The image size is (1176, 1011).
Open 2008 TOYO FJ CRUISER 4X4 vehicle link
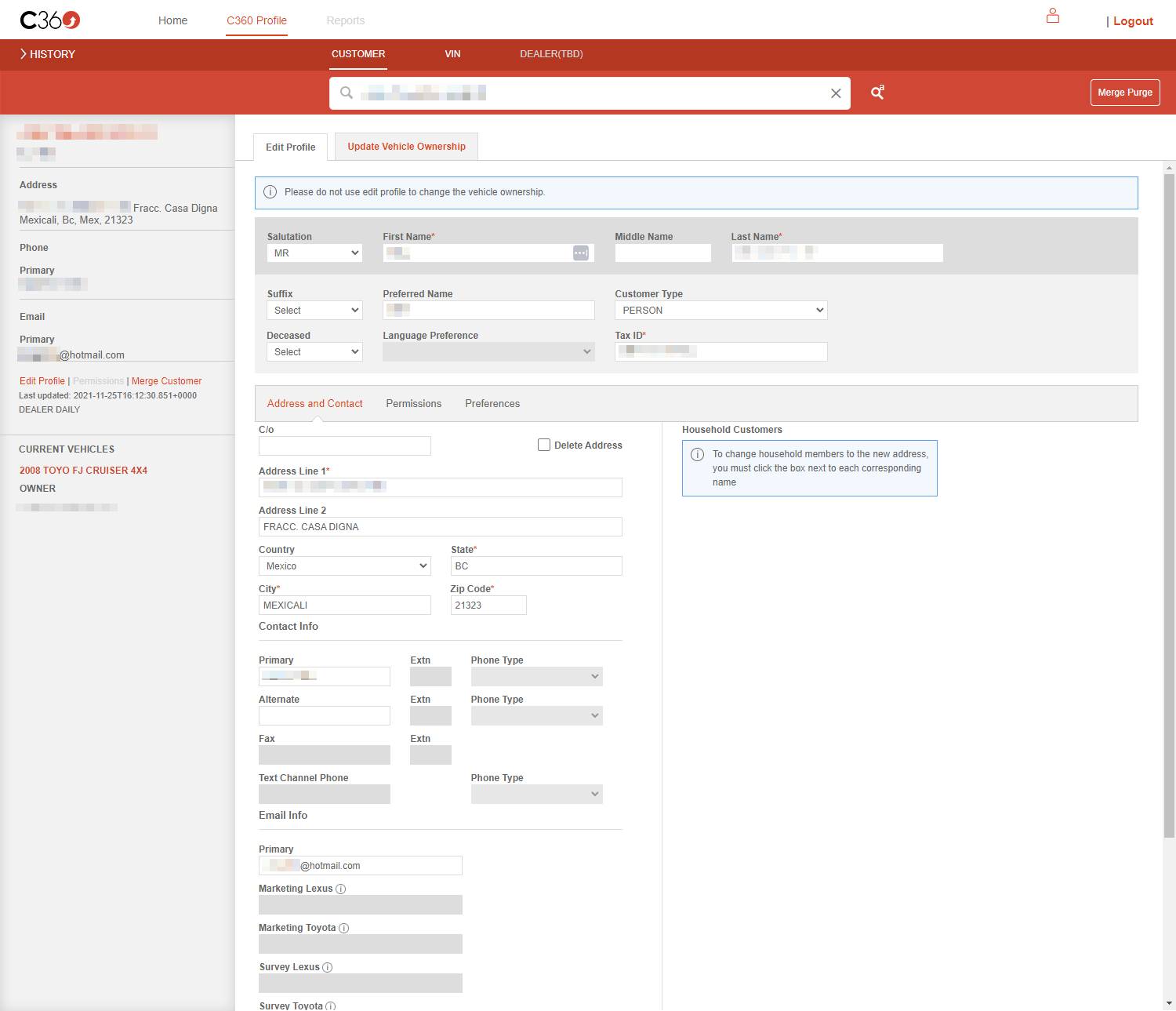point(84,471)
